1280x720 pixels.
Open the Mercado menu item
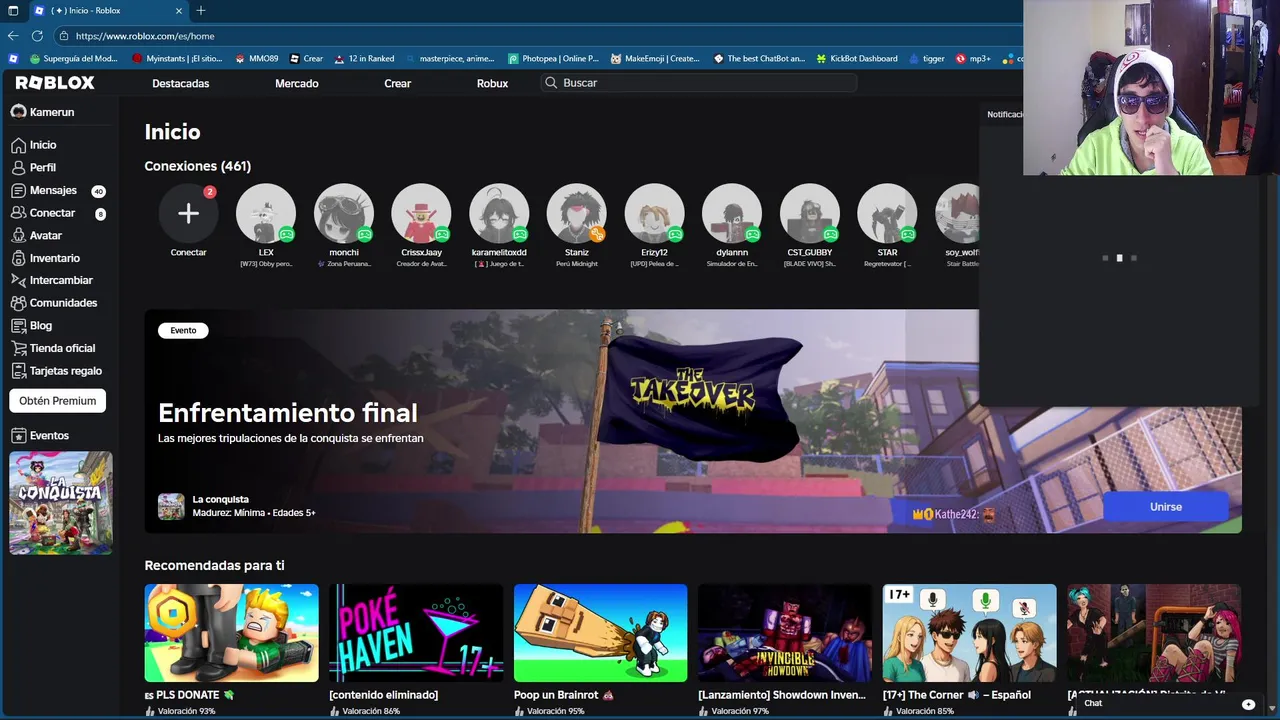click(x=297, y=84)
